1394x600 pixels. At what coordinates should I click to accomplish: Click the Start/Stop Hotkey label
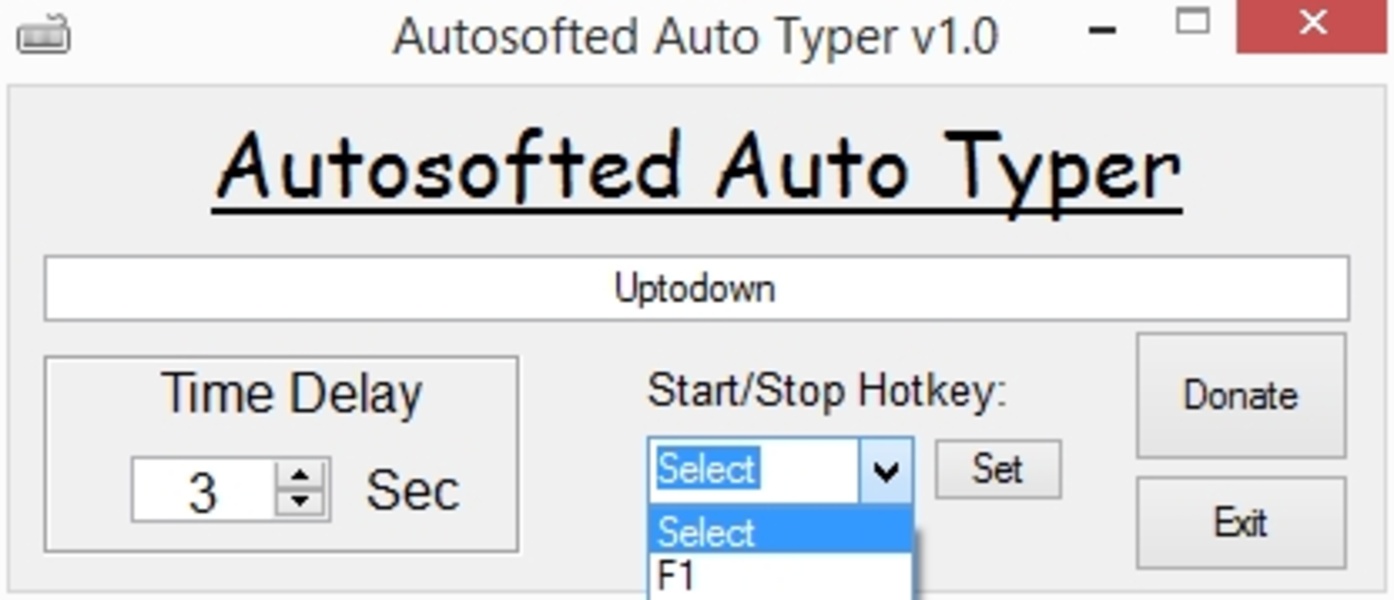tap(827, 390)
